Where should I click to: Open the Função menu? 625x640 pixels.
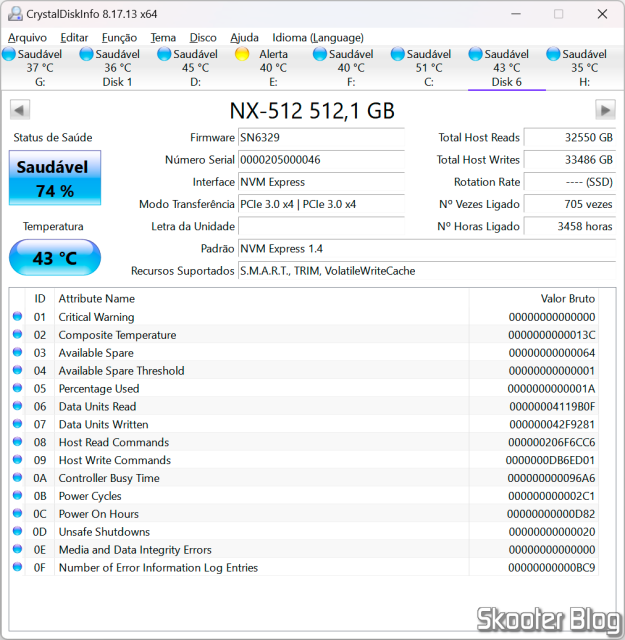point(119,38)
